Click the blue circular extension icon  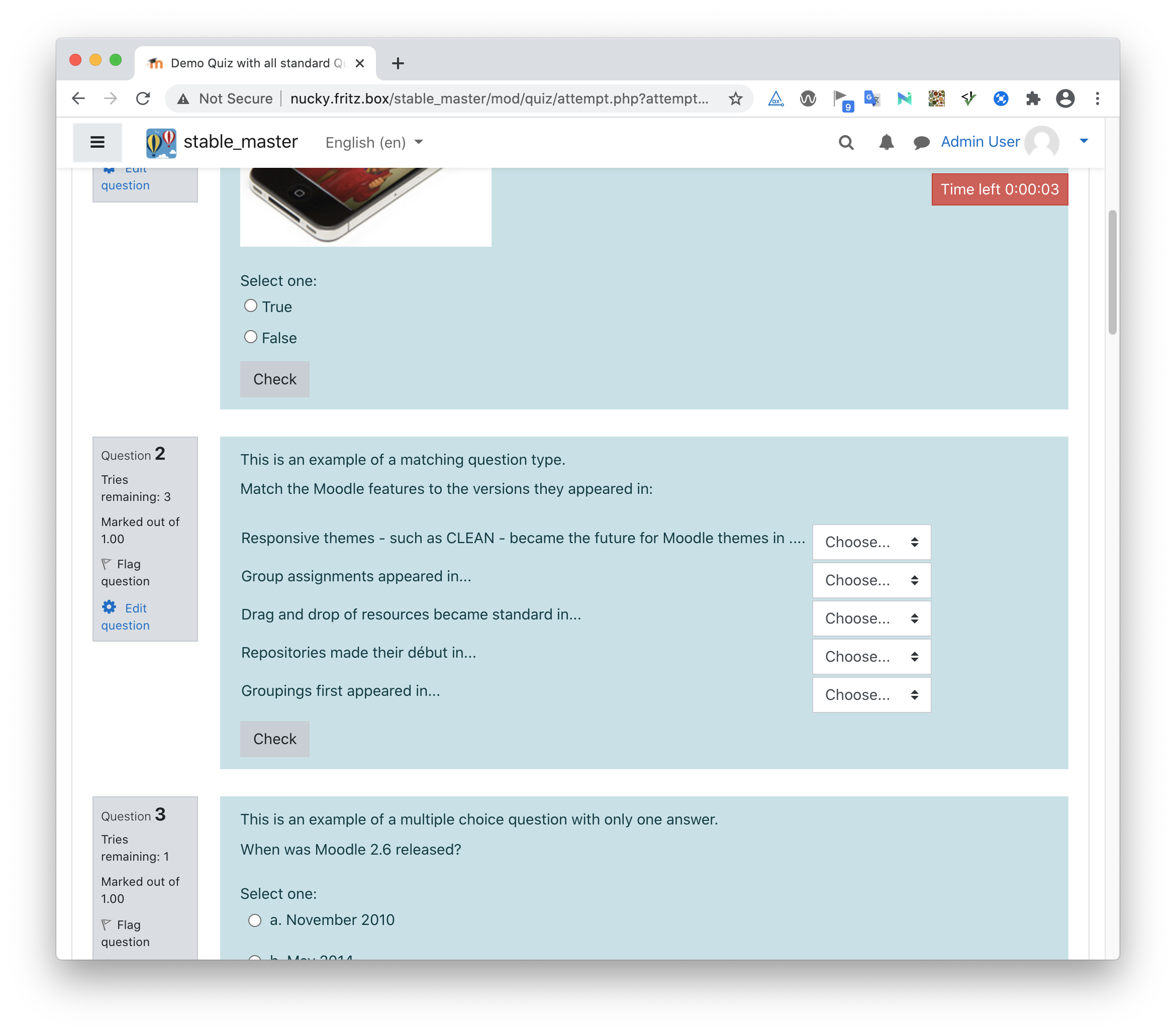(x=1001, y=98)
